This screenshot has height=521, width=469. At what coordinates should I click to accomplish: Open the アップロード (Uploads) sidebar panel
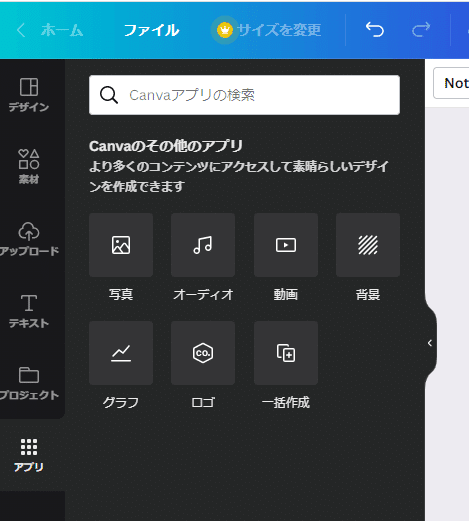[29, 239]
